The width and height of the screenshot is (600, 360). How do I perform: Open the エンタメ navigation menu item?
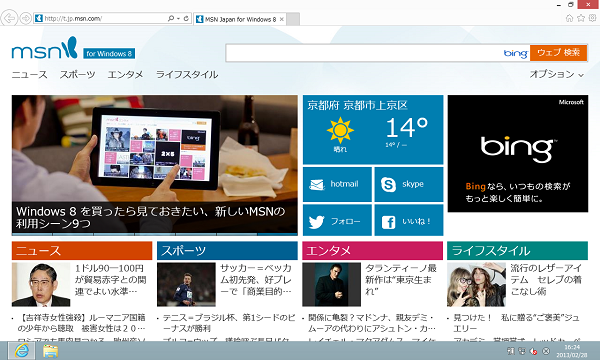click(125, 75)
